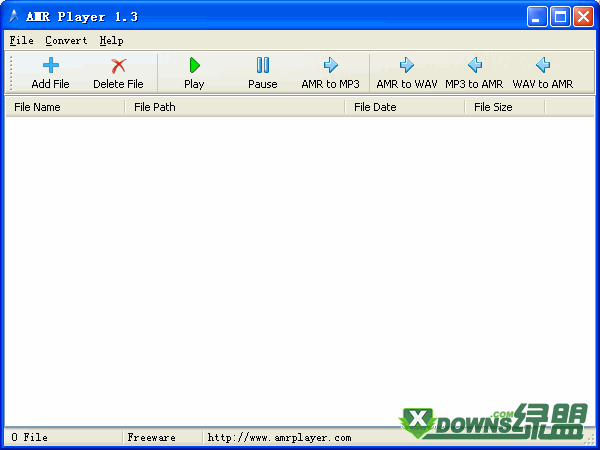Maximize the AMR Player window
Viewport: 600px width, 450px height.
pyautogui.click(x=560, y=16)
